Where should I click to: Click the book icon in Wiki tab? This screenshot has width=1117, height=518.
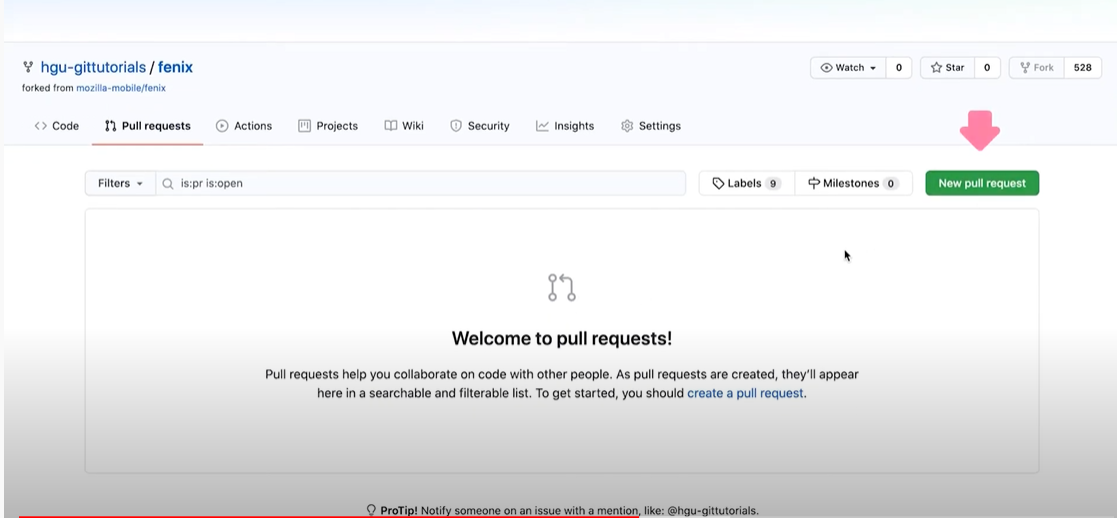pos(390,126)
